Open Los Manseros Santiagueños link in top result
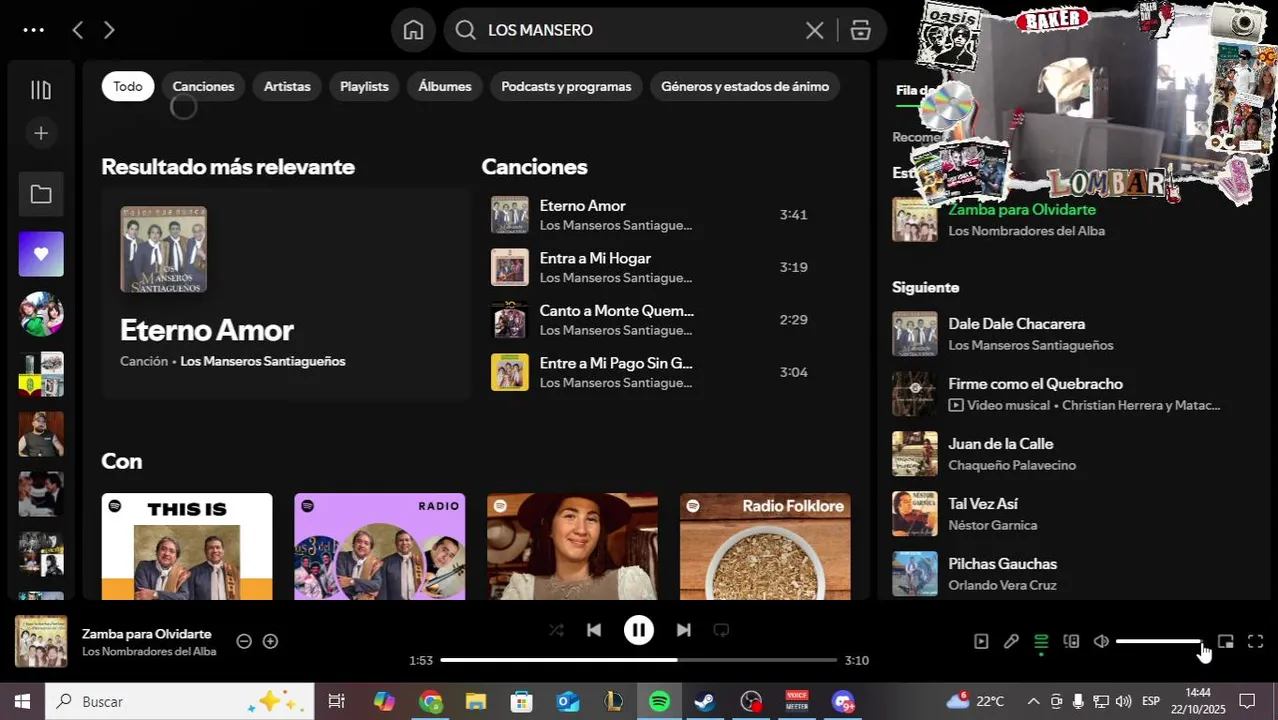The height and width of the screenshot is (720, 1278). (263, 361)
